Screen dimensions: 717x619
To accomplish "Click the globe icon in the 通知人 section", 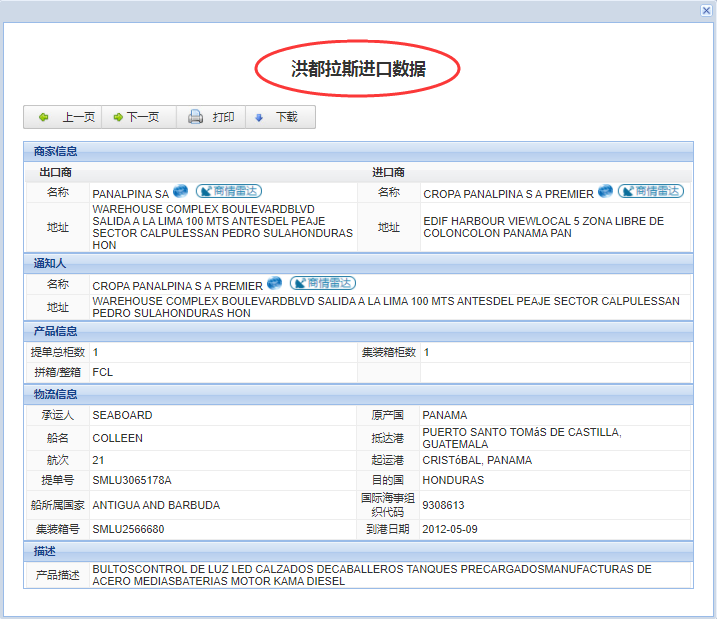I will [274, 284].
